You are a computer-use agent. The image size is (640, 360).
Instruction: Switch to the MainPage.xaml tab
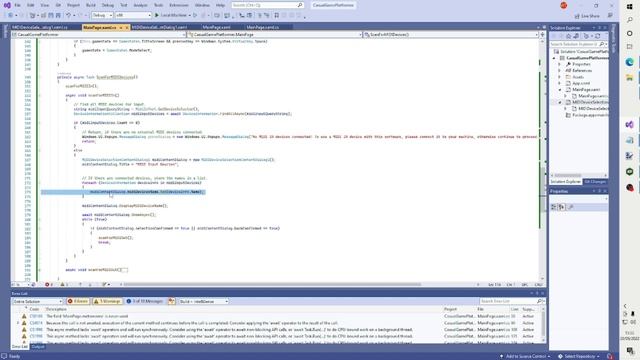pos(216,27)
